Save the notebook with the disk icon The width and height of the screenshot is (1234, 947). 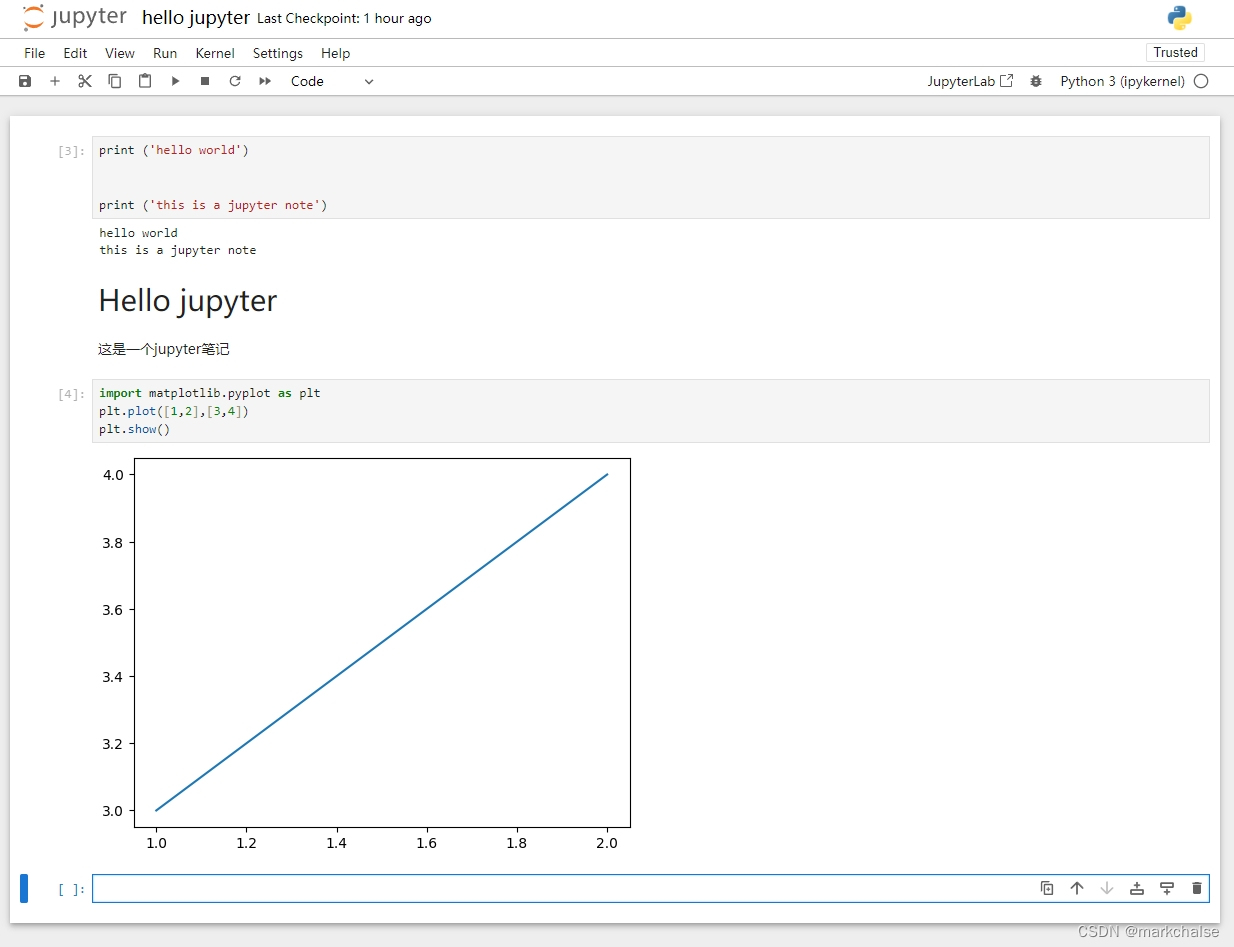pyautogui.click(x=25, y=81)
